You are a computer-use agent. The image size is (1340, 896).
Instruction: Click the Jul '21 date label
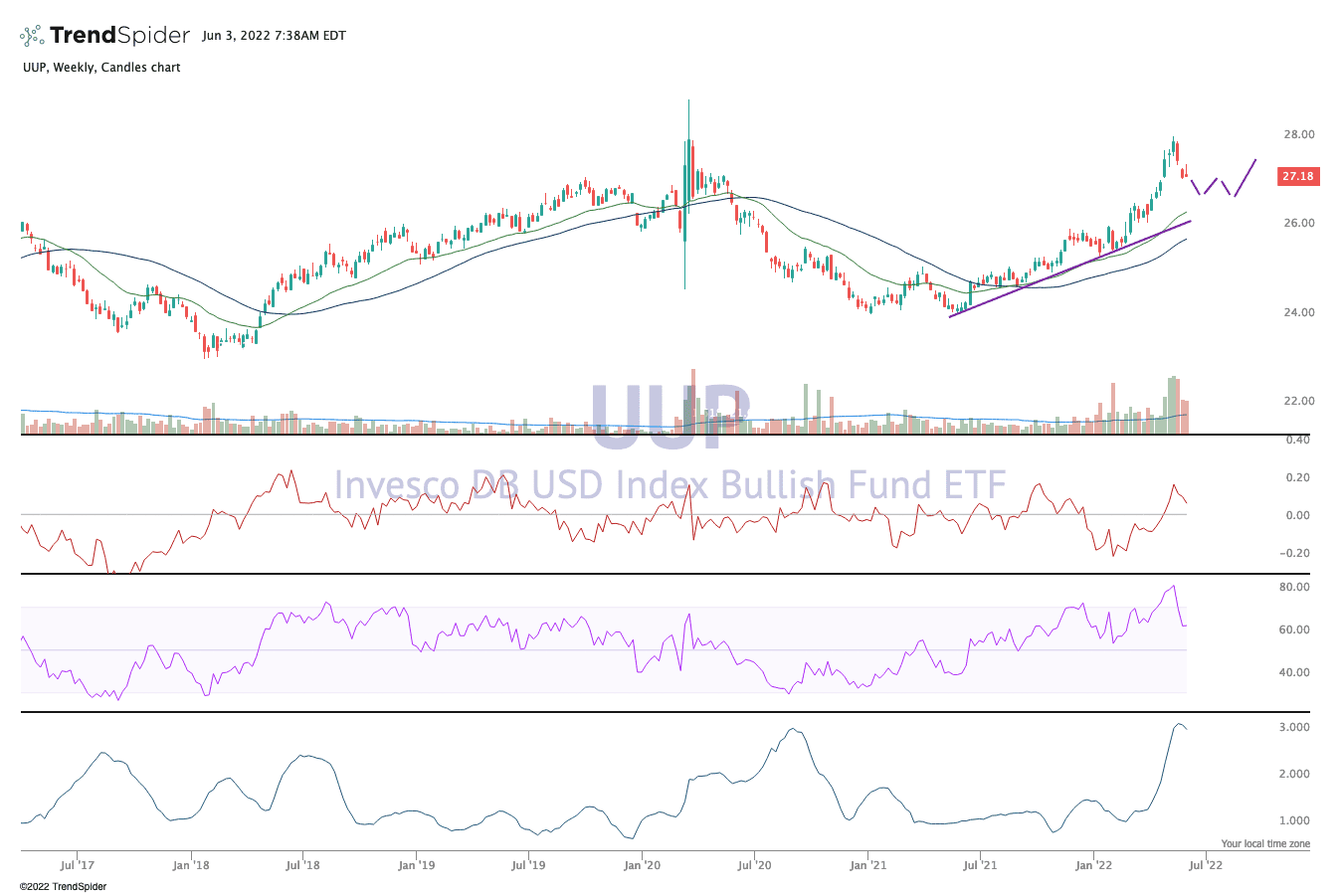(x=980, y=865)
